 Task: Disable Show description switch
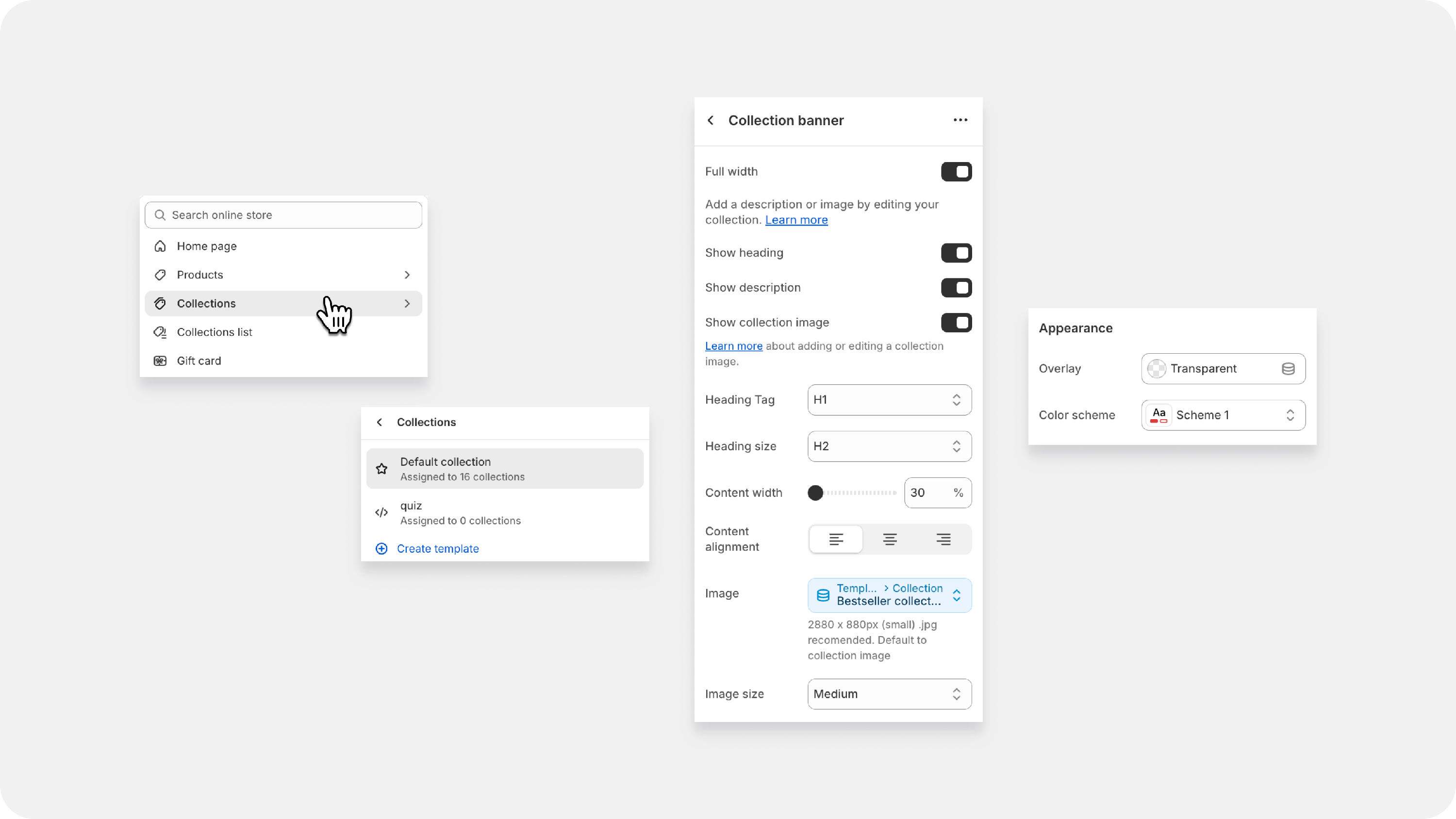point(956,288)
